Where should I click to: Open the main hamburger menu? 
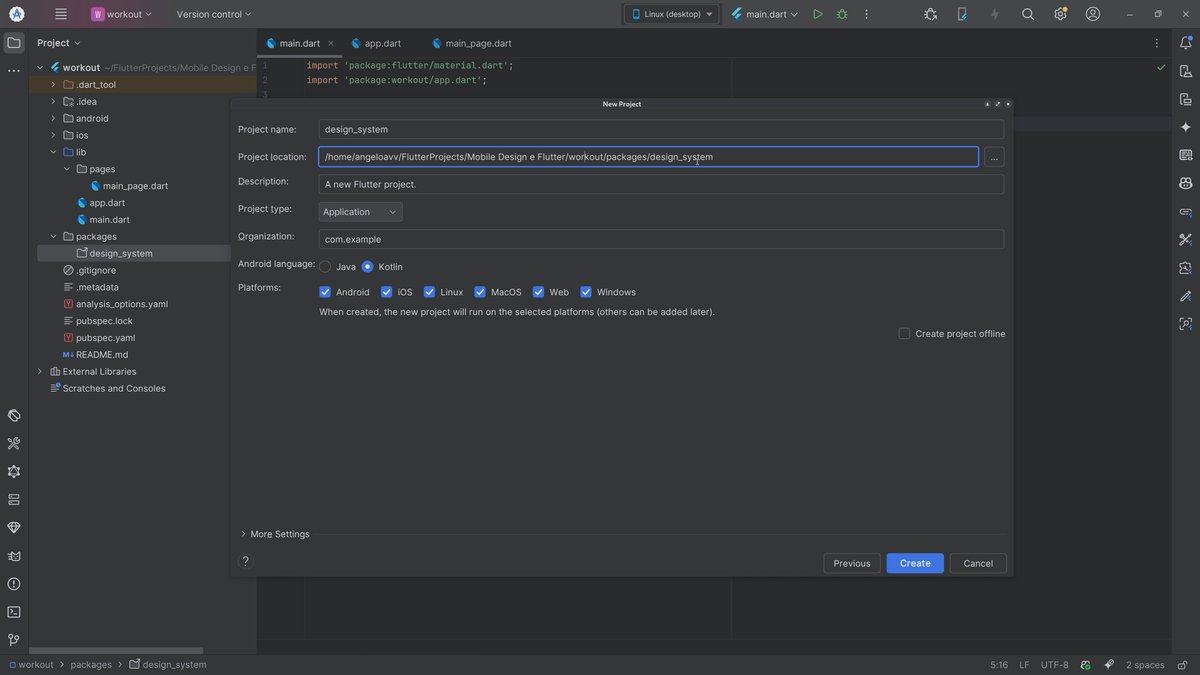click(61, 14)
